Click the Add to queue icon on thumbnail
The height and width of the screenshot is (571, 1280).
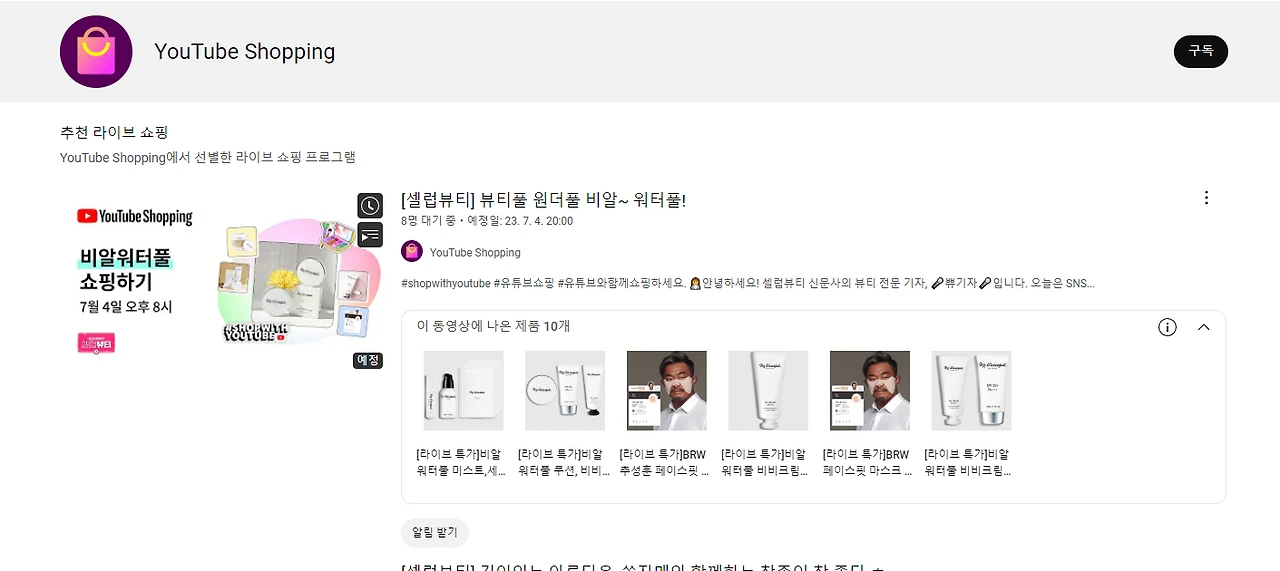370,235
